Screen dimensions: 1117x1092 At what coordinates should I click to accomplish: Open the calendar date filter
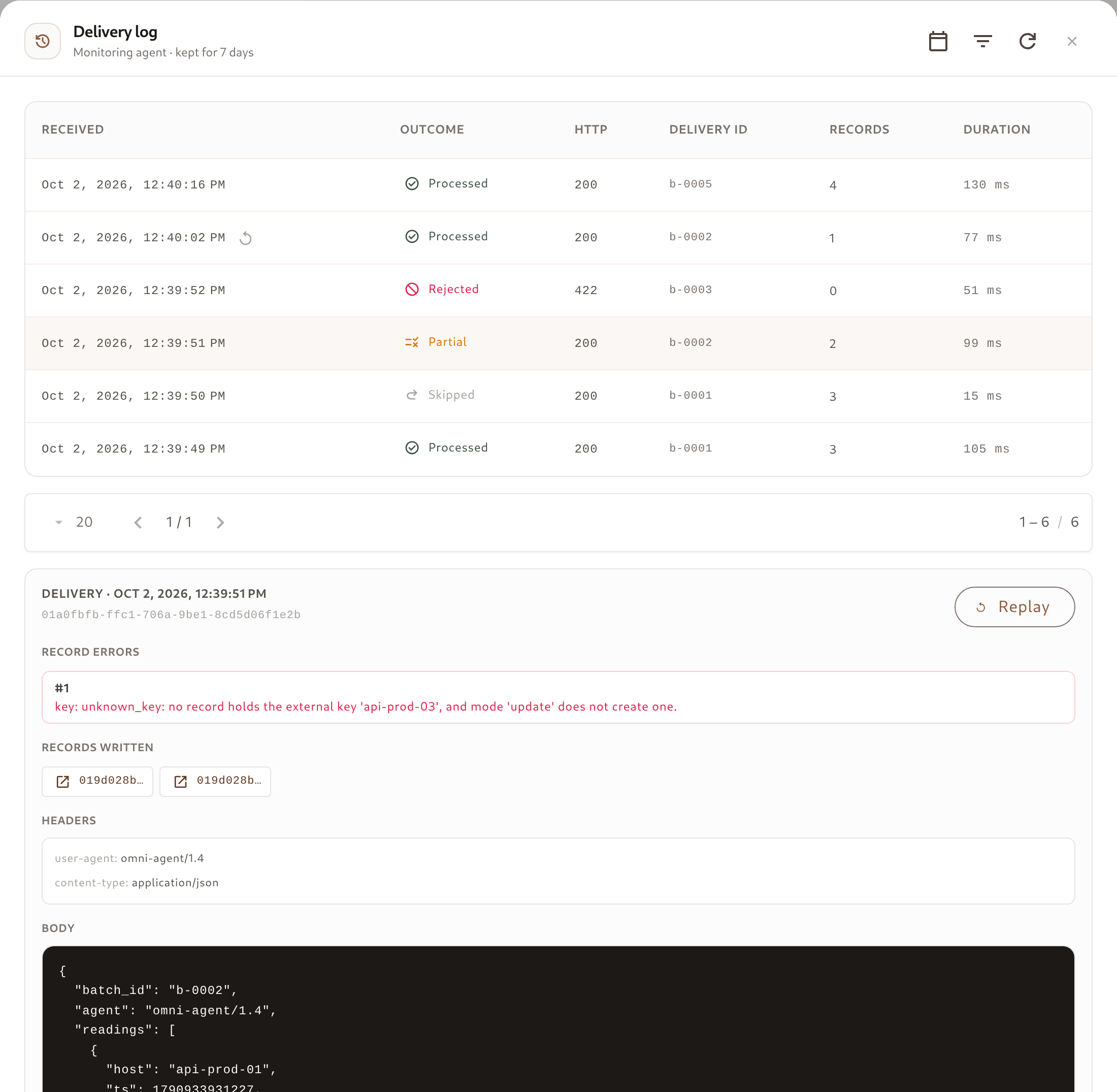938,41
